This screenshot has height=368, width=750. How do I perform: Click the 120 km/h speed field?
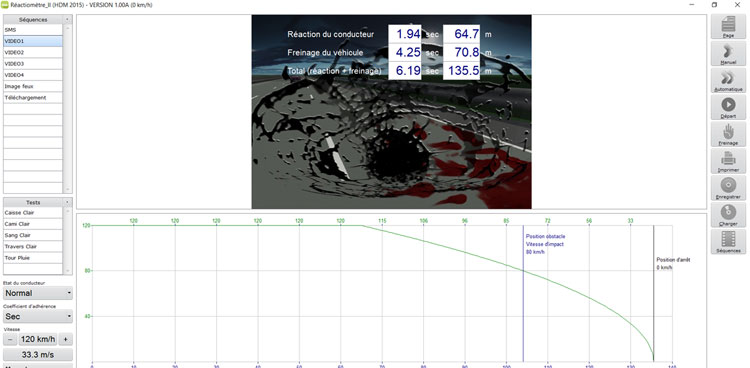38,340
